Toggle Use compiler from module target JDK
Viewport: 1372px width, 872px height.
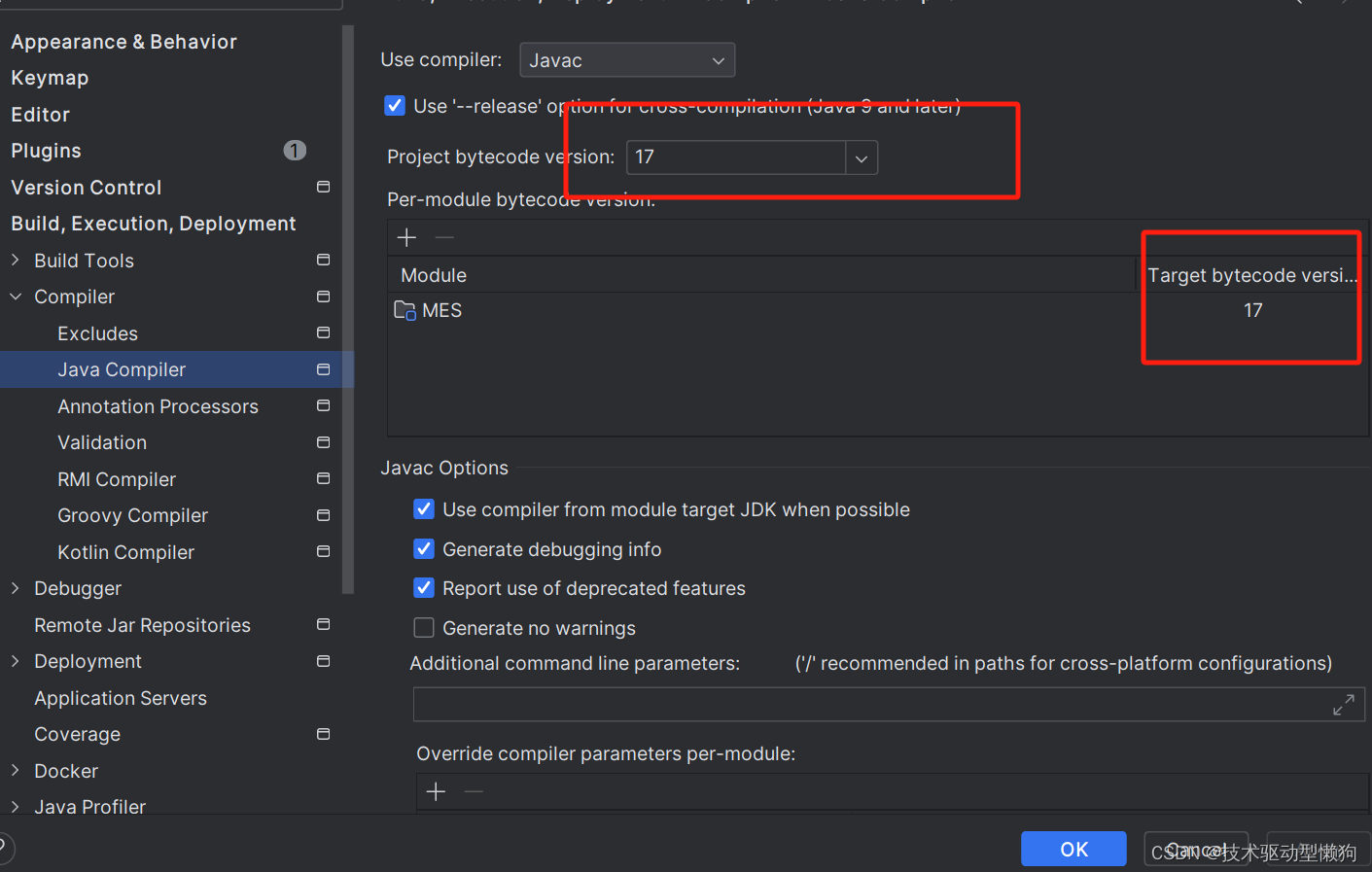(x=424, y=509)
